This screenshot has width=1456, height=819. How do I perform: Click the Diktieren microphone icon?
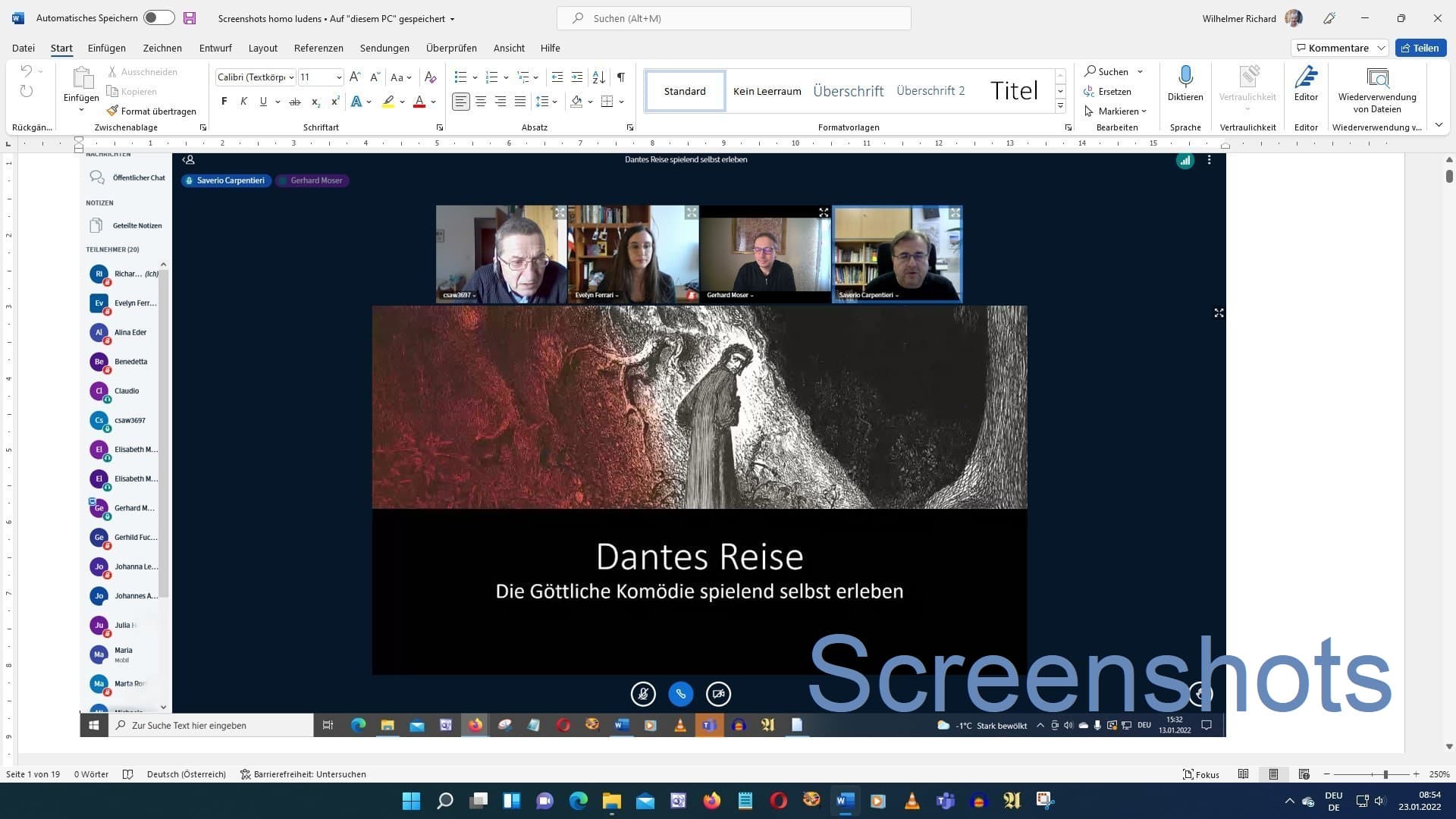click(1185, 77)
